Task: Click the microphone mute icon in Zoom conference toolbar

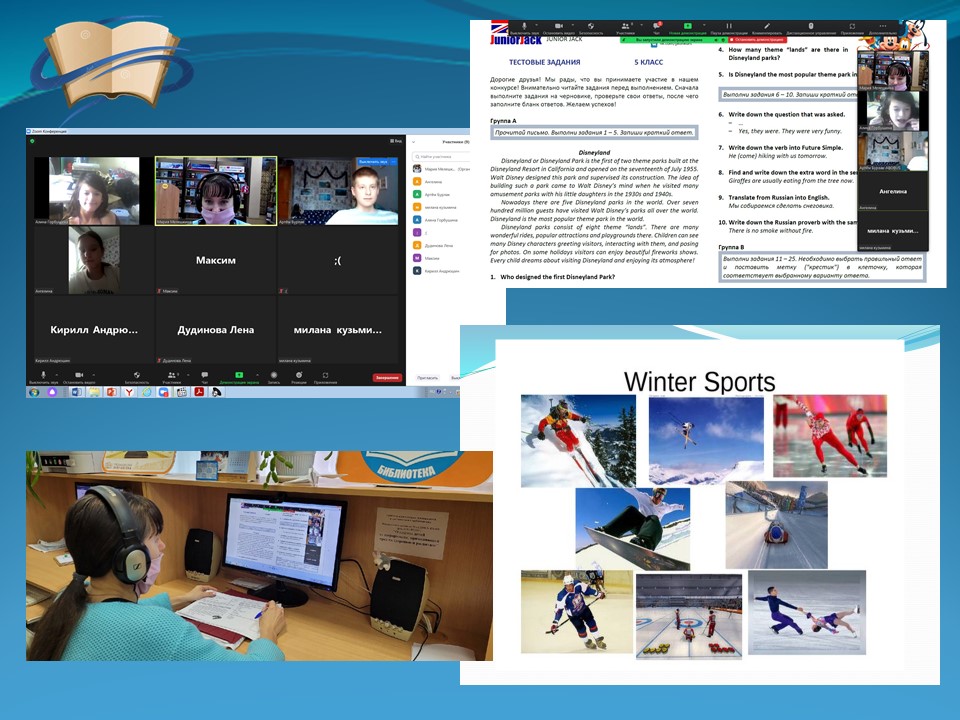Action: (43, 374)
